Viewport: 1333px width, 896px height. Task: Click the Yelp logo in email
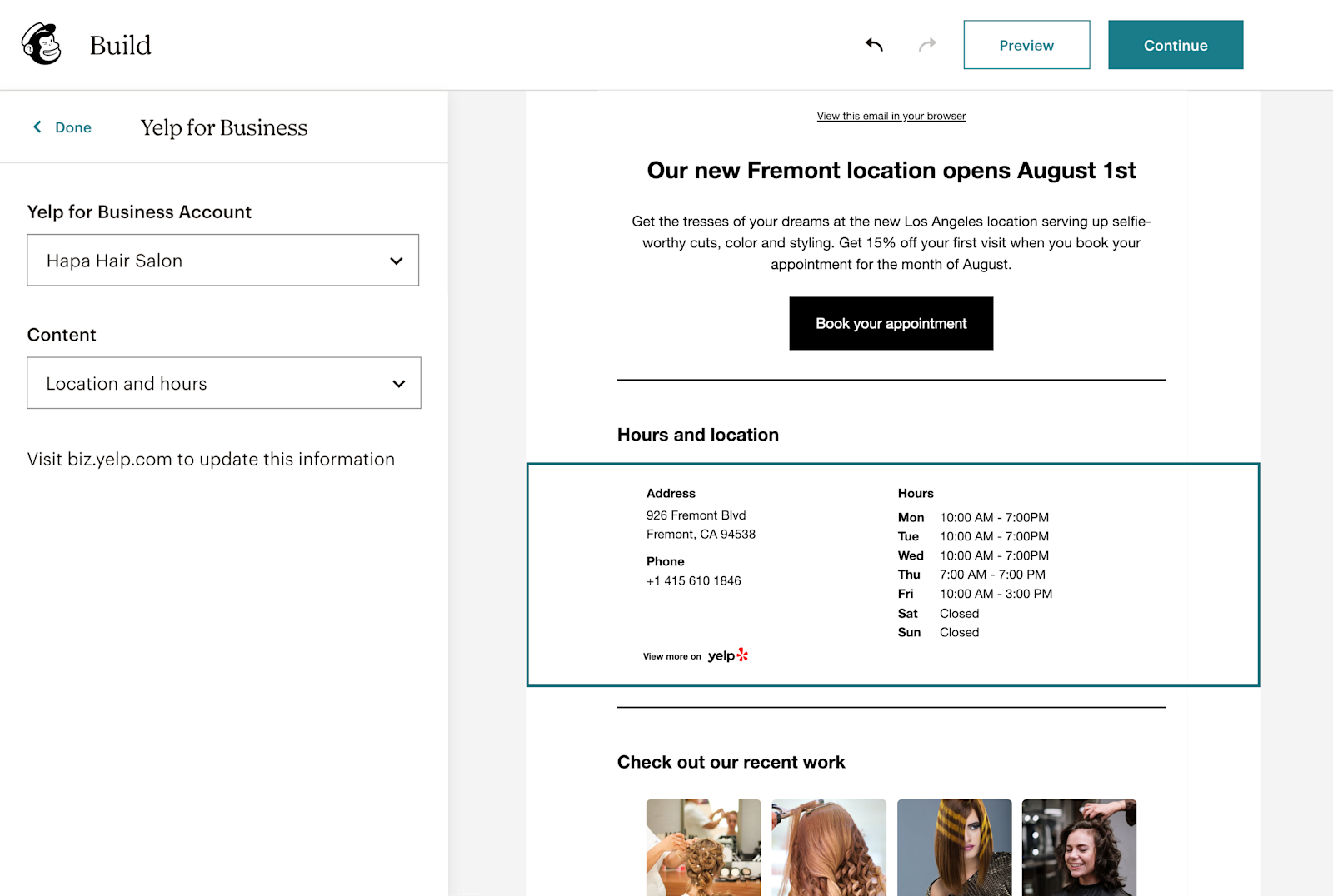728,655
